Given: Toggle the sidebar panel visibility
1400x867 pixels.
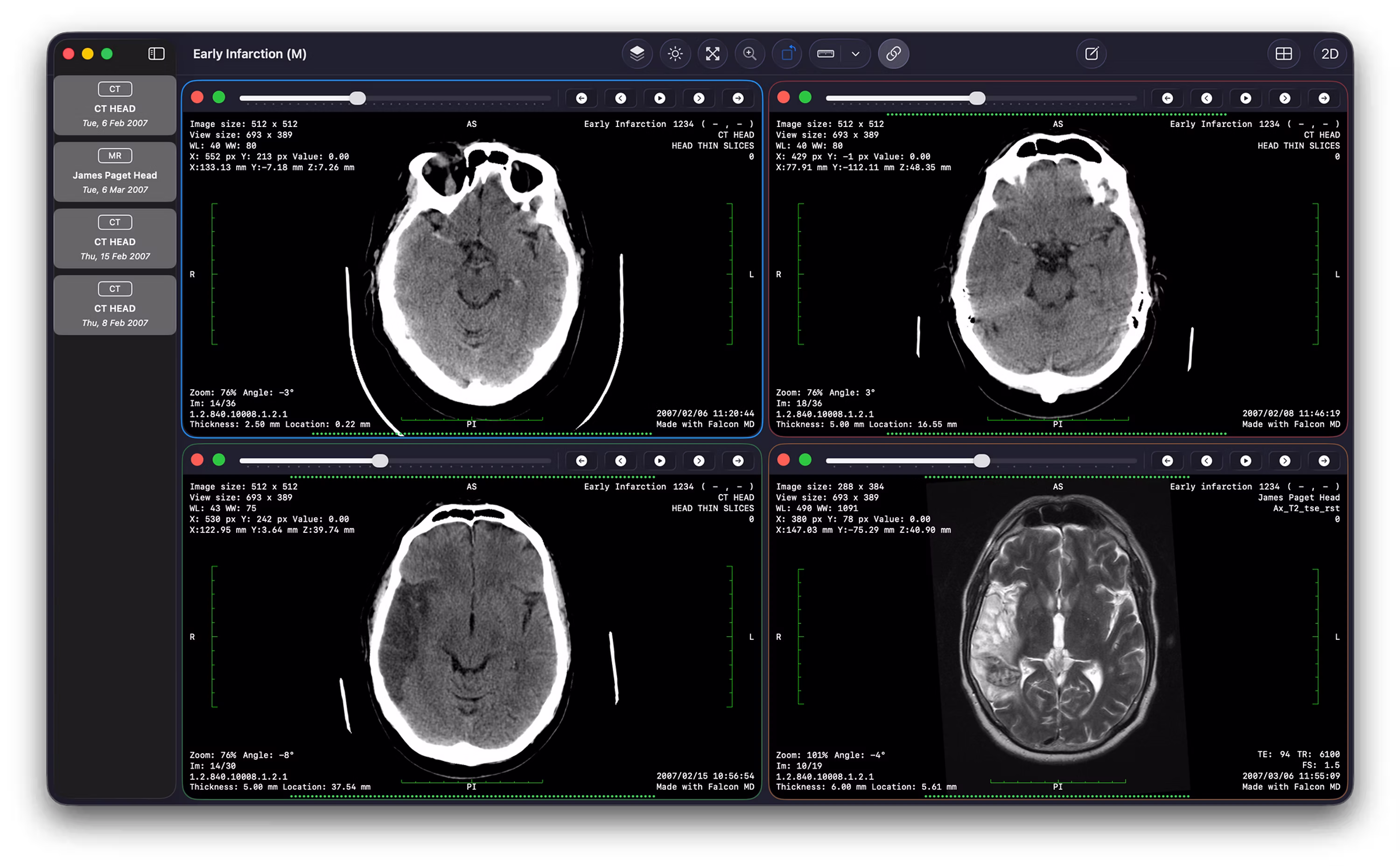Looking at the screenshot, I should (156, 54).
